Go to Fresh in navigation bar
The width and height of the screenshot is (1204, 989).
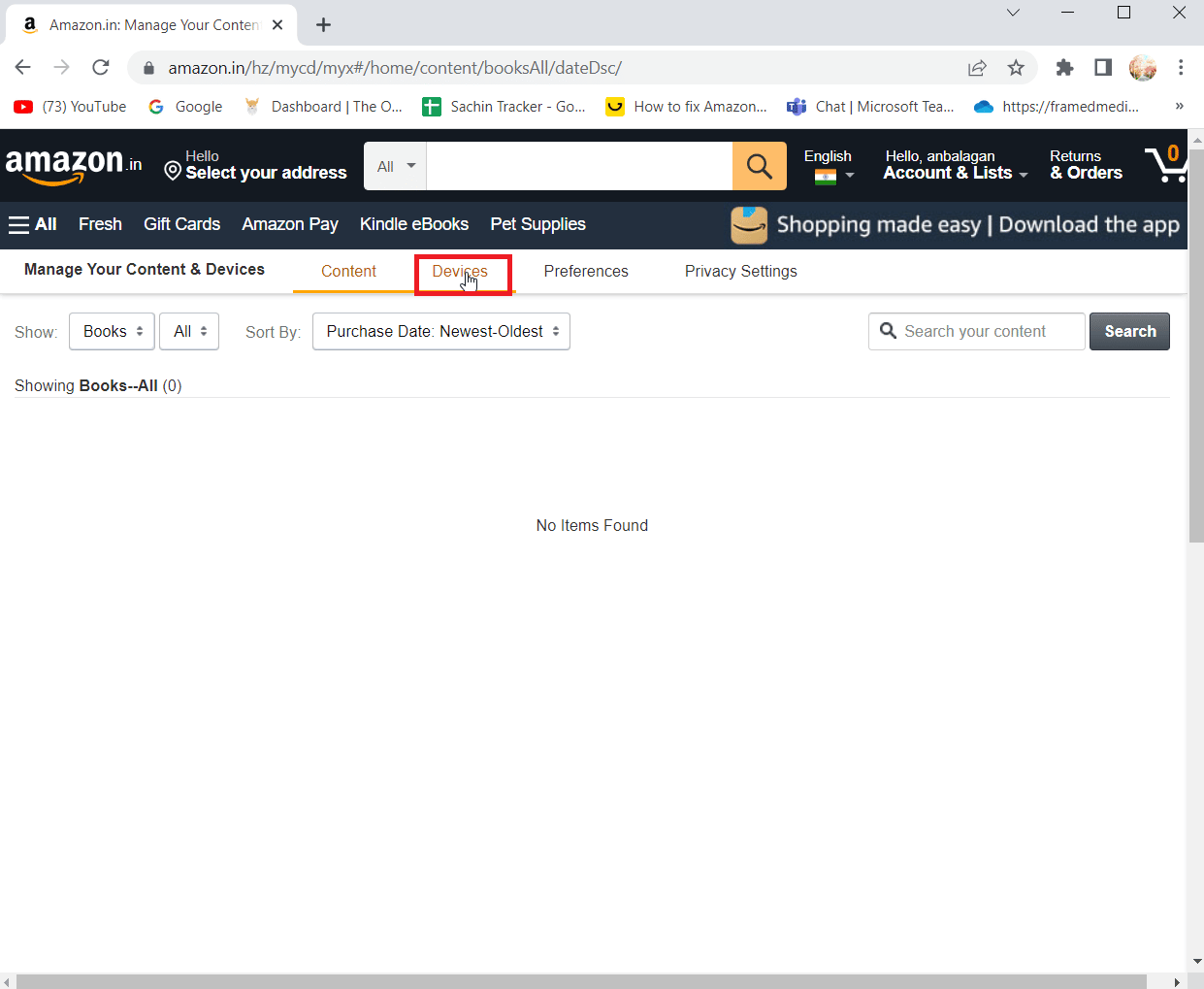point(100,224)
